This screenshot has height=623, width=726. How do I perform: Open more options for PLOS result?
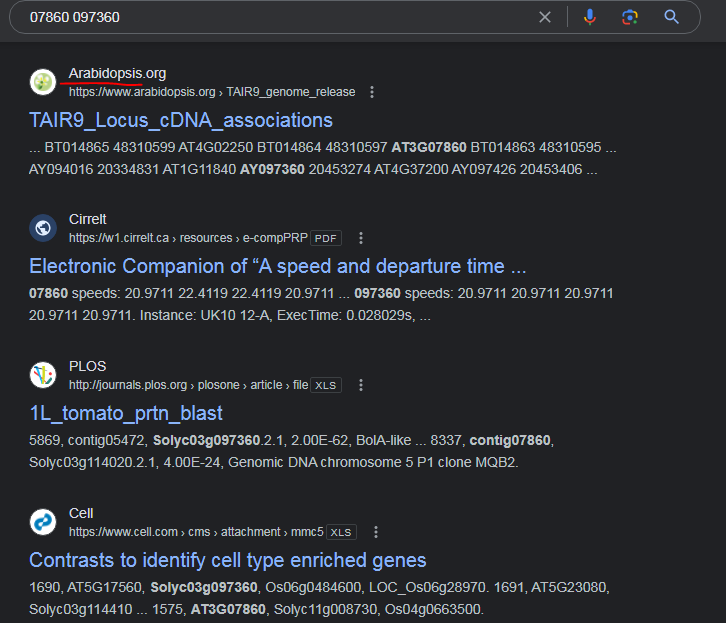click(x=361, y=385)
